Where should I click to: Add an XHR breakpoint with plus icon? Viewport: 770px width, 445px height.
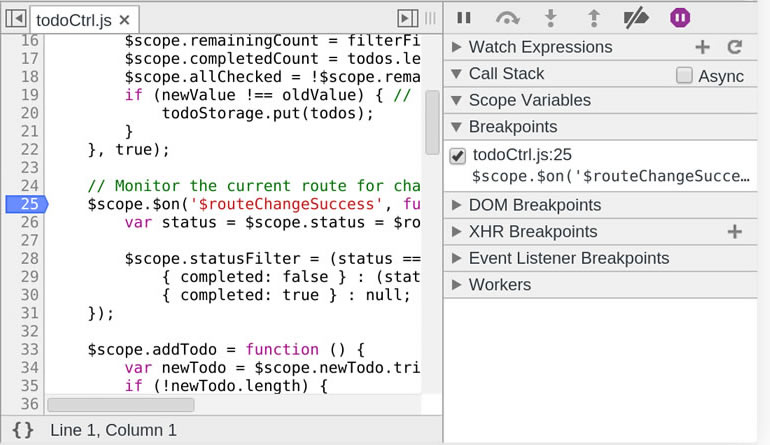point(735,232)
